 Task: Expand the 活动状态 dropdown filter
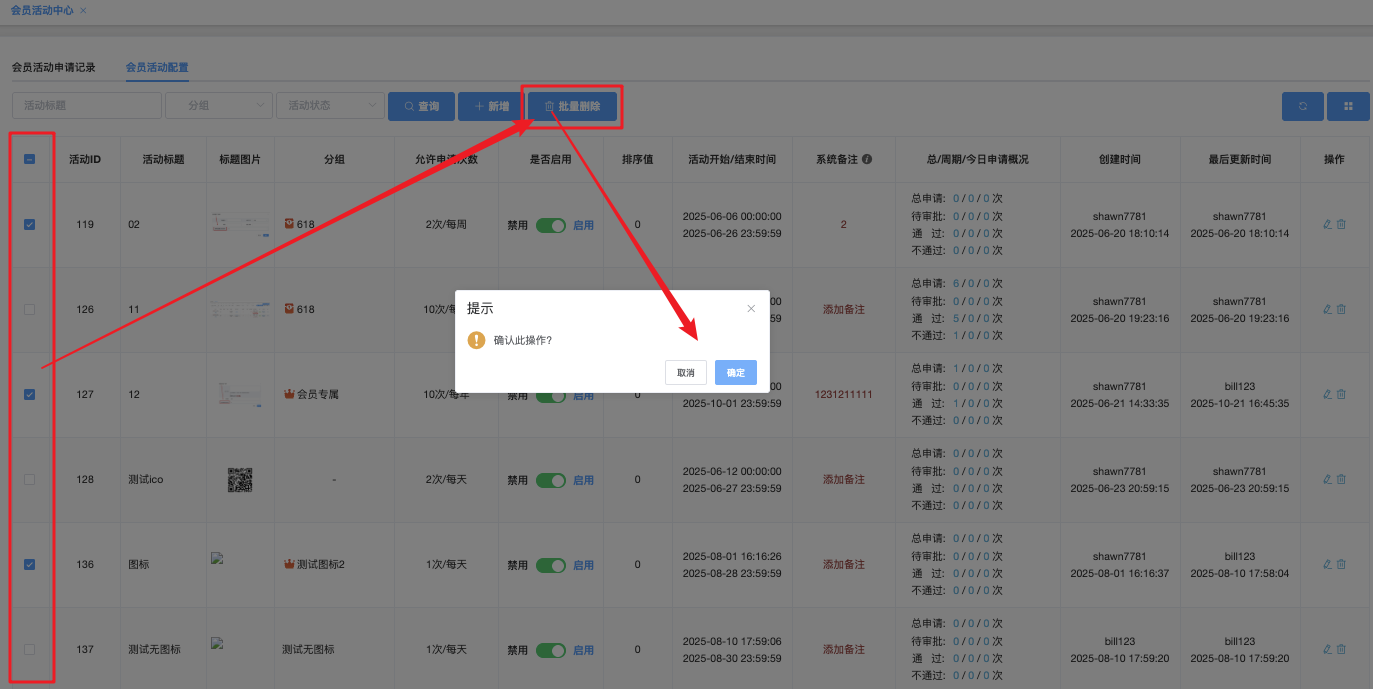pos(330,106)
